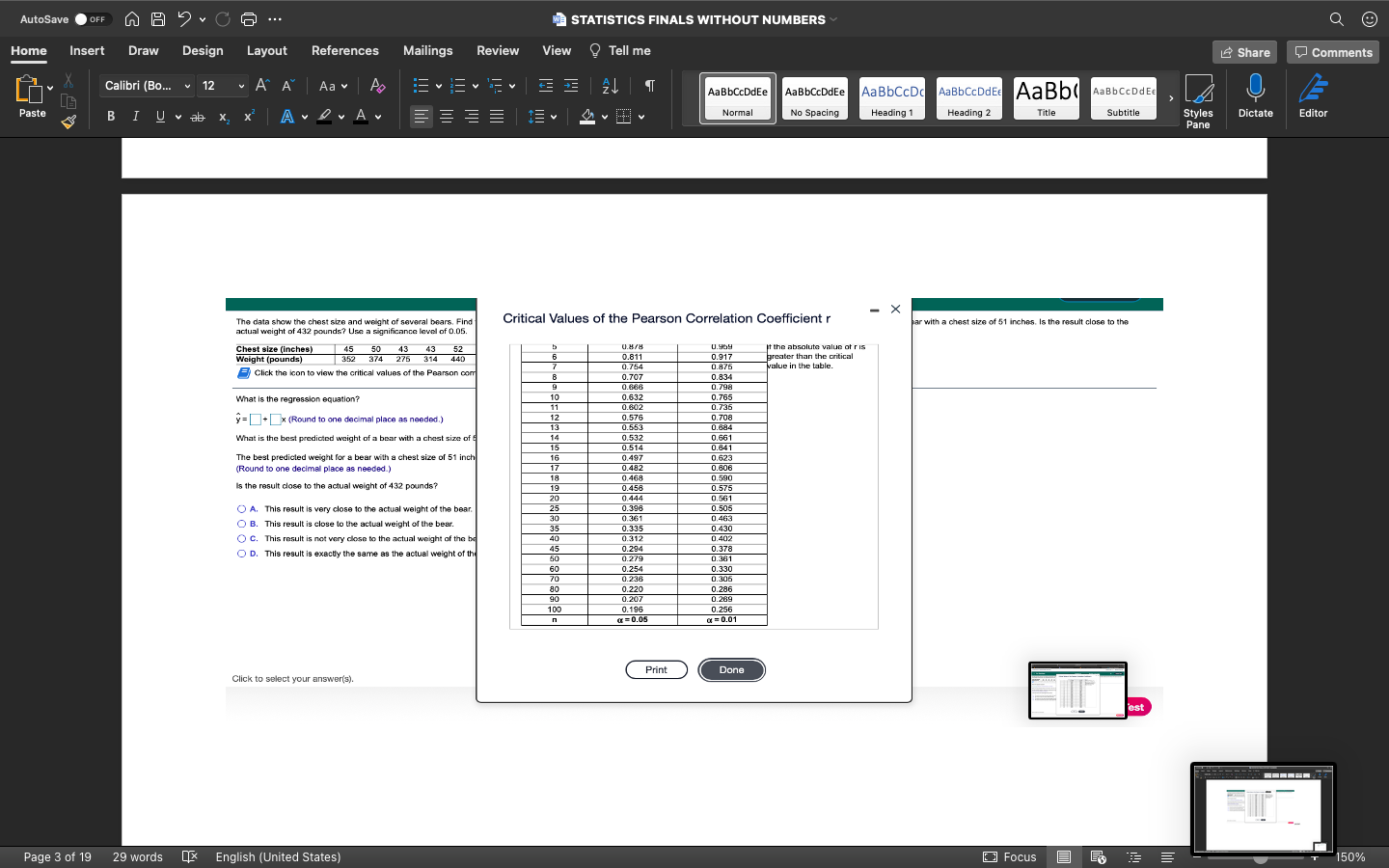The image size is (1389, 868).
Task: Click the Focus mode button in status bar
Action: (x=1010, y=856)
